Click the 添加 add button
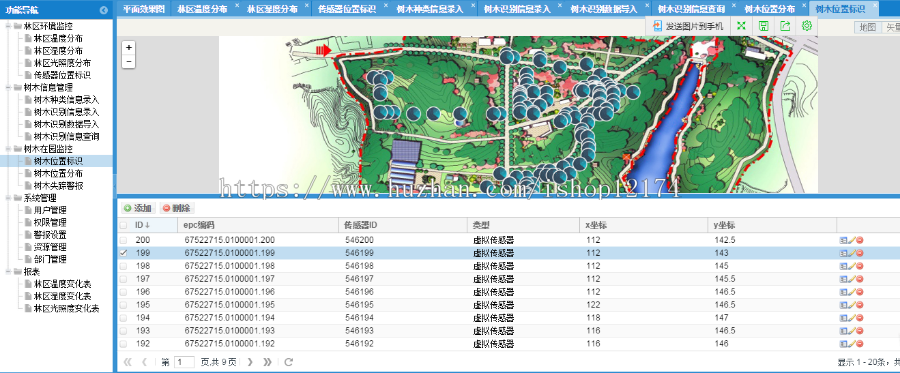This screenshot has height=373, width=900. [138, 208]
